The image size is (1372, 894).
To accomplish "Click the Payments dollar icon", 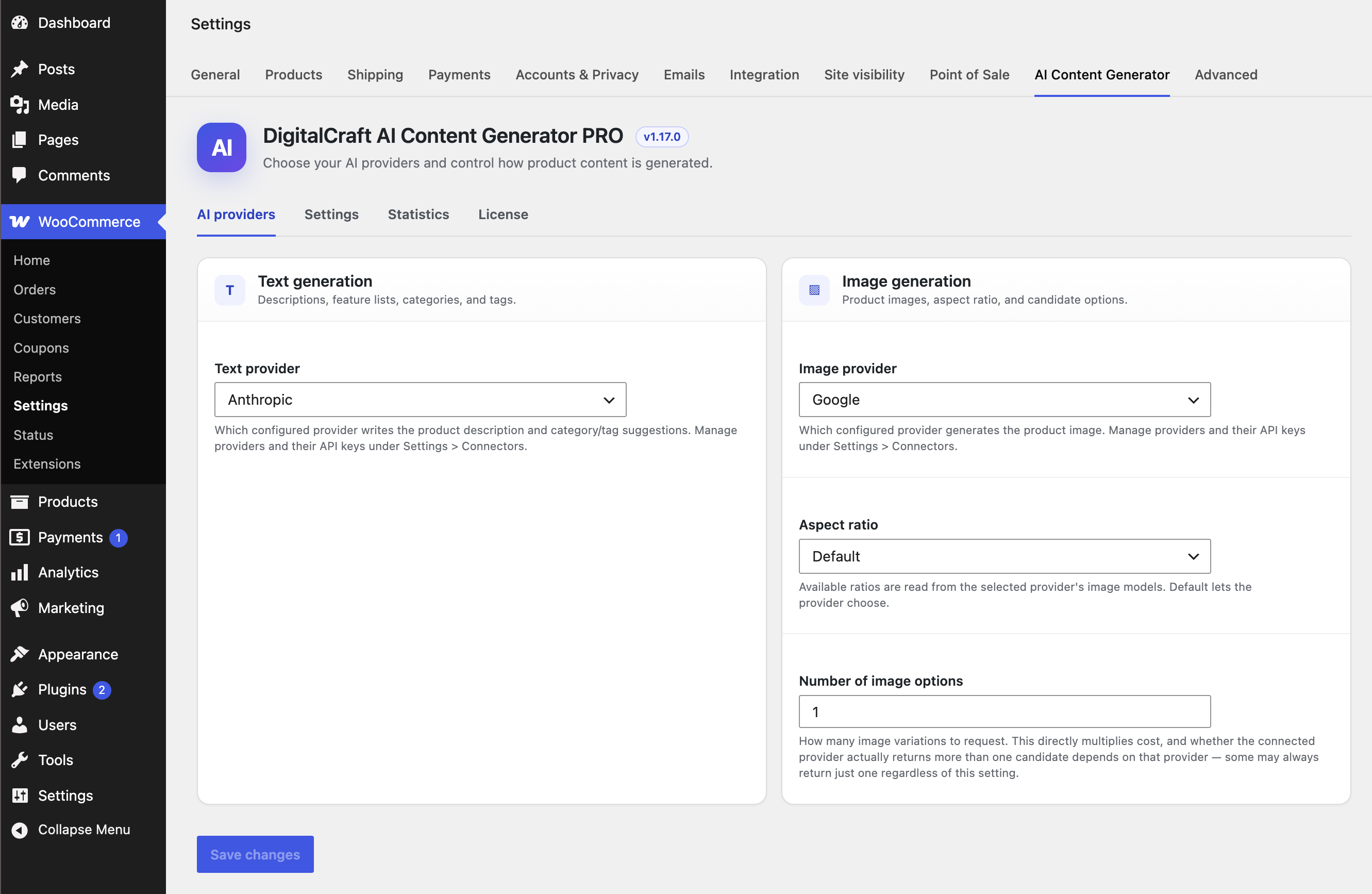I will click(20, 537).
